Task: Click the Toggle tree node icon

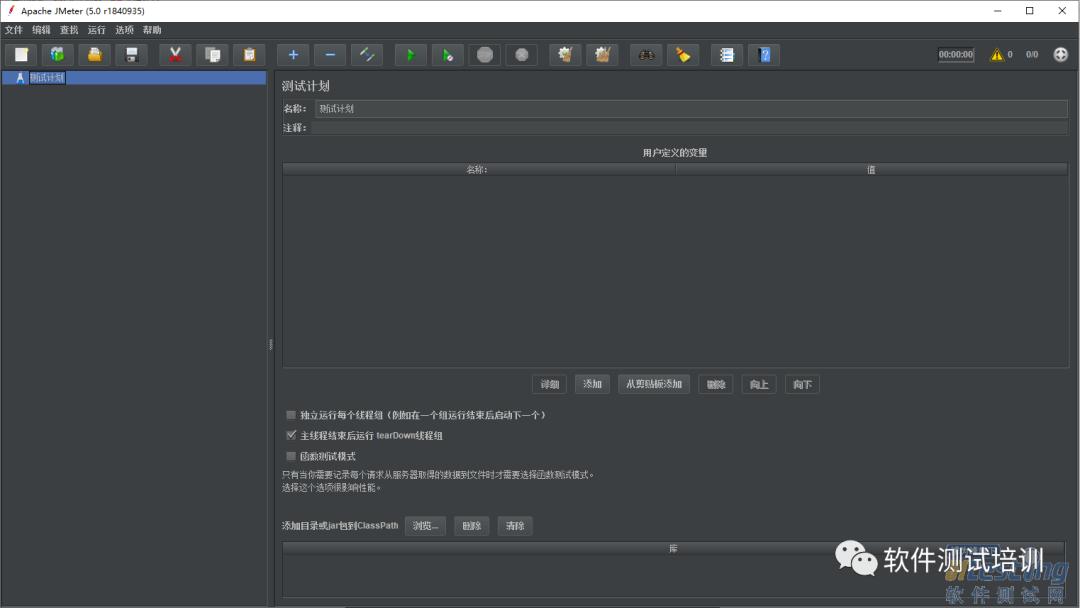Action: point(367,55)
